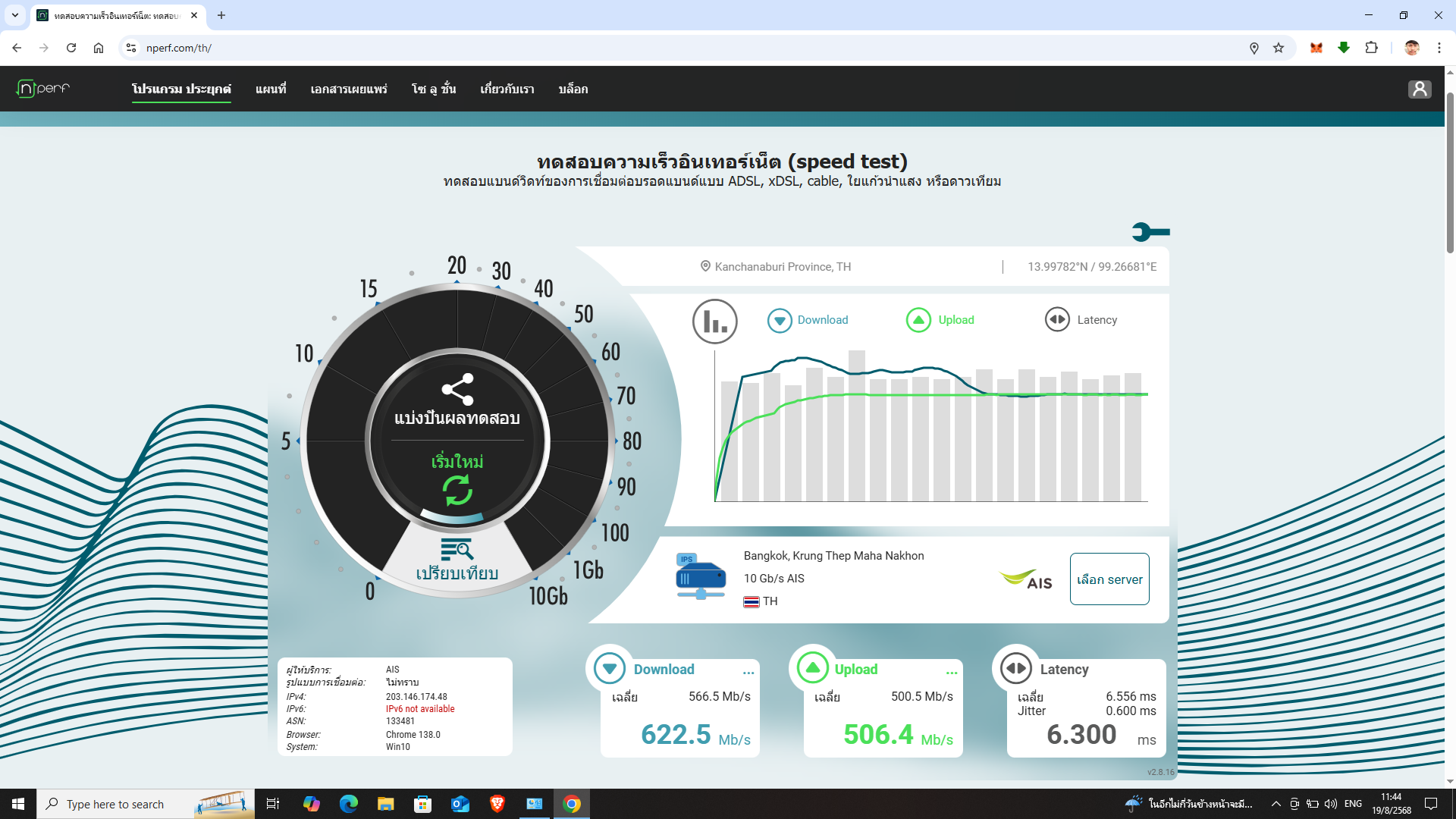Open the Chrome profile avatar

[1412, 48]
